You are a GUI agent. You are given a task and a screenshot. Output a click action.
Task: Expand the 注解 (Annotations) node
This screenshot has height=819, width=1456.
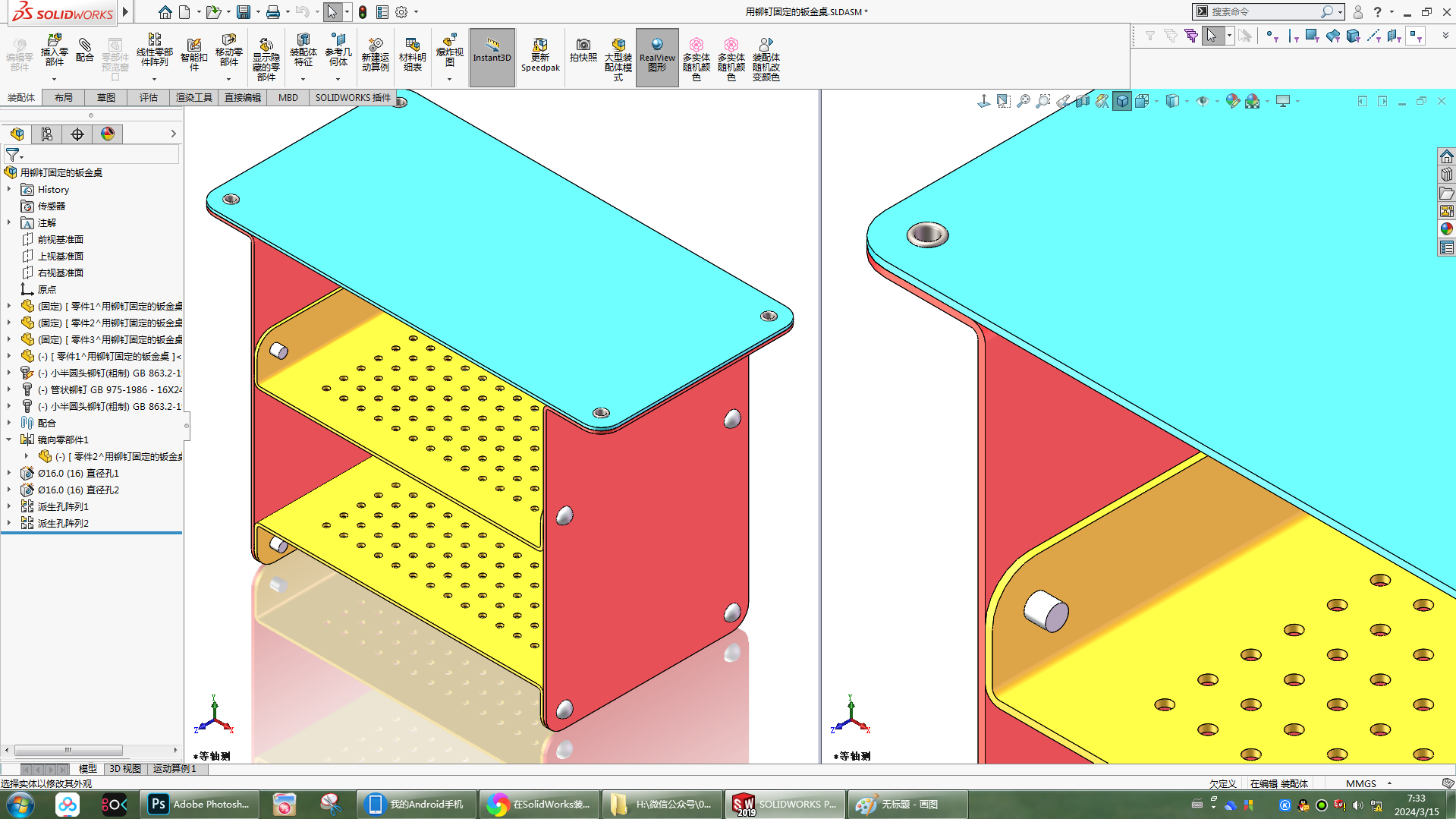[x=9, y=222]
